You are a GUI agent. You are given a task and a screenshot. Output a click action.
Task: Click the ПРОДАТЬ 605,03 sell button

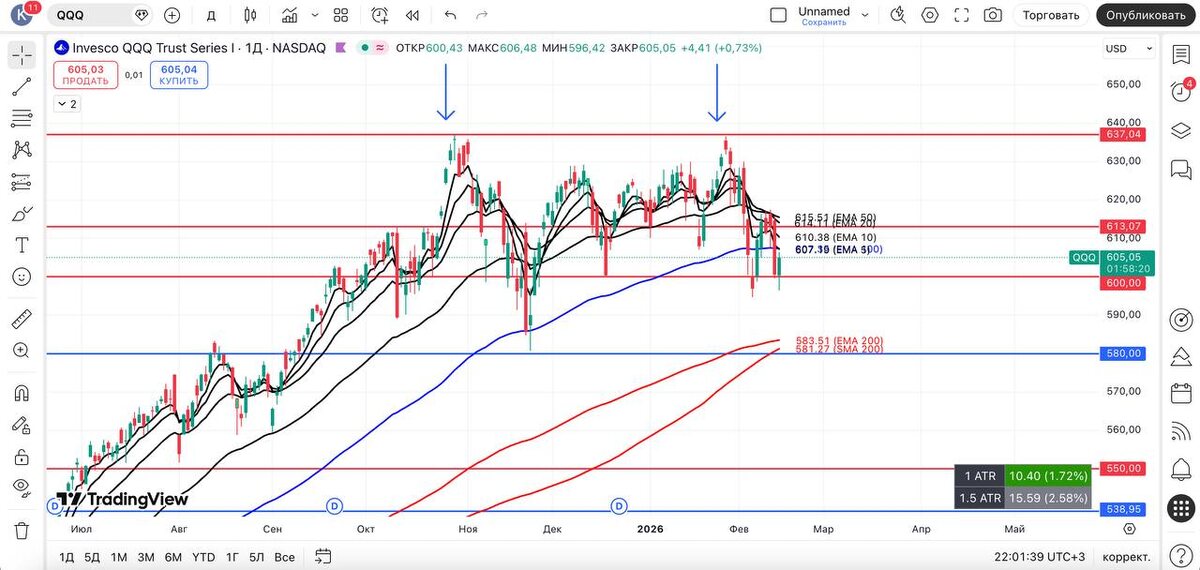(86, 75)
